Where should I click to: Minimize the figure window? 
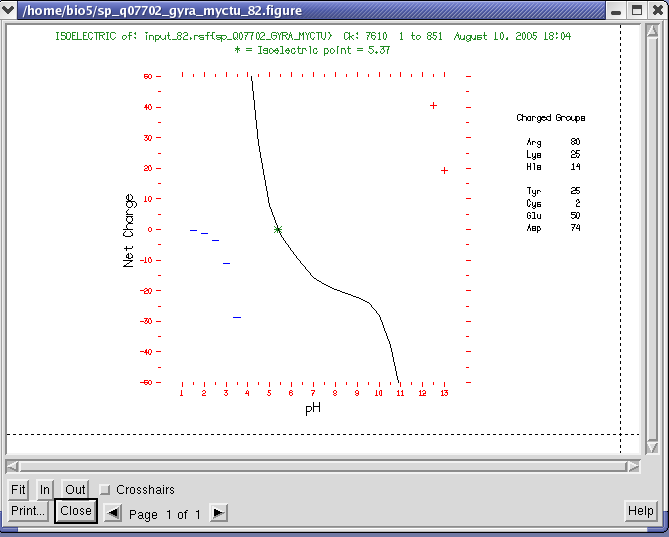(617, 10)
